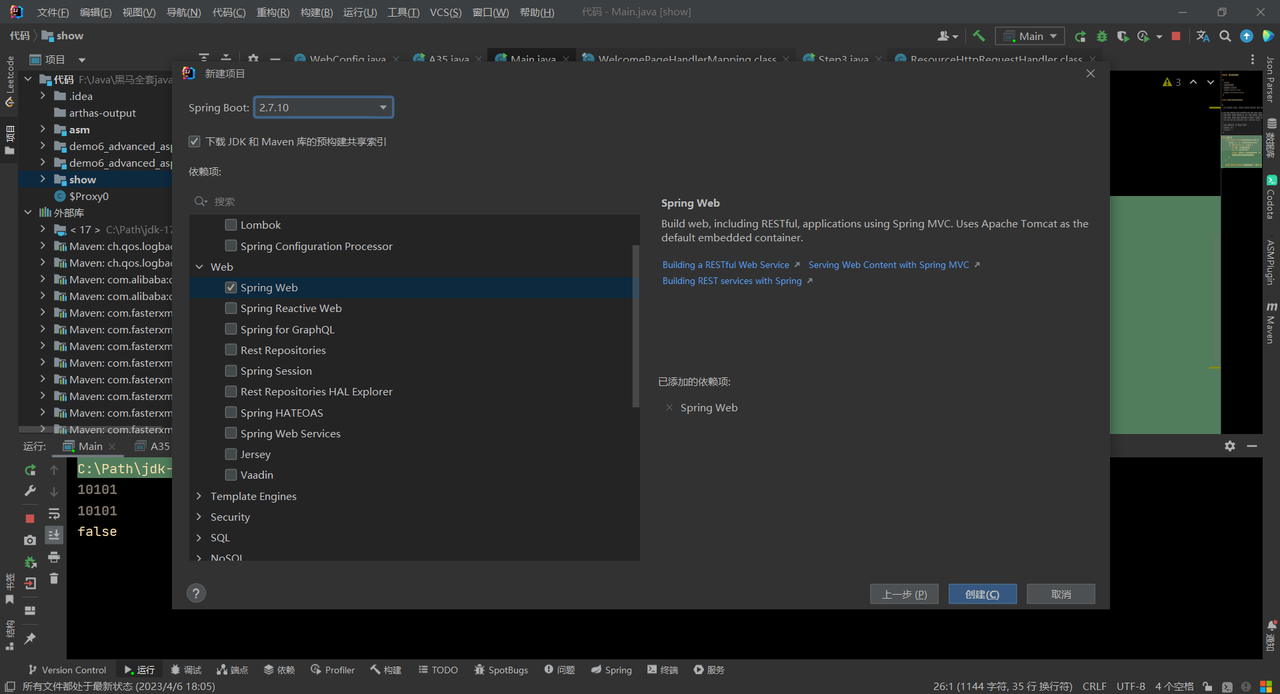The width and height of the screenshot is (1280, 694).
Task: Open the Spring Boot version dropdown
Action: 323,107
